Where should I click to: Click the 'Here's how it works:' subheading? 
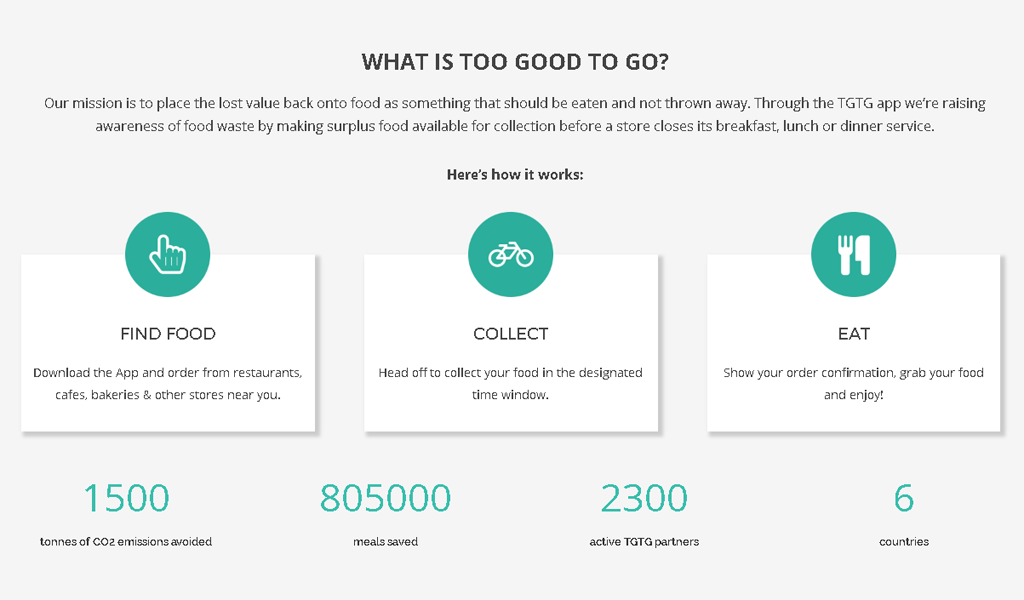coord(515,174)
